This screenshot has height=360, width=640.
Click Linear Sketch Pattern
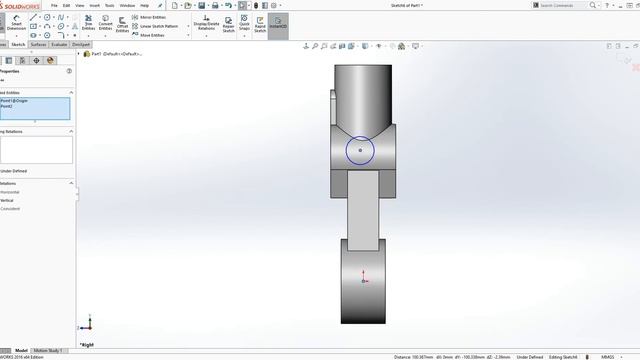[155, 26]
